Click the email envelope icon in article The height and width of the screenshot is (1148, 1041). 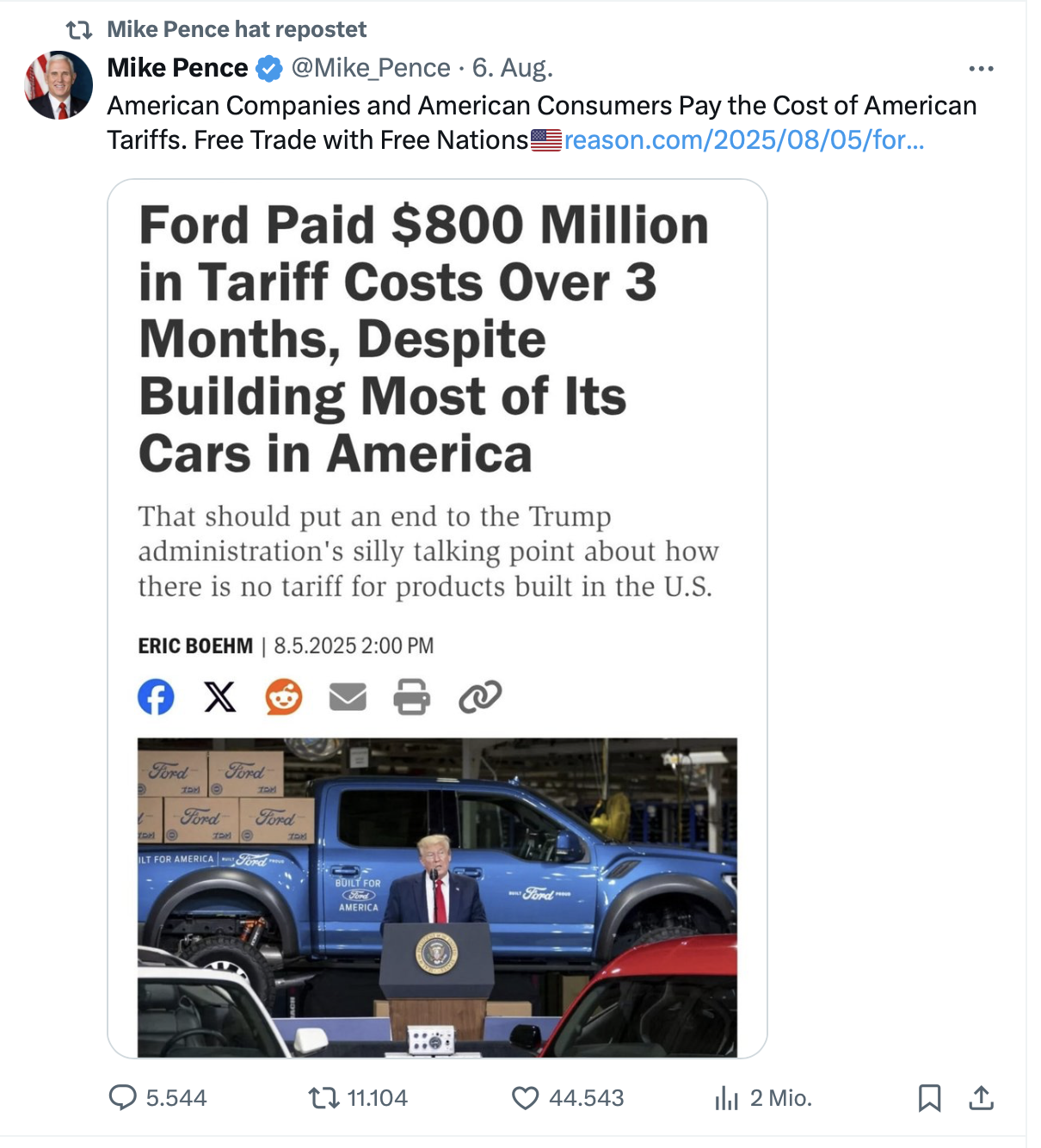[x=348, y=696]
